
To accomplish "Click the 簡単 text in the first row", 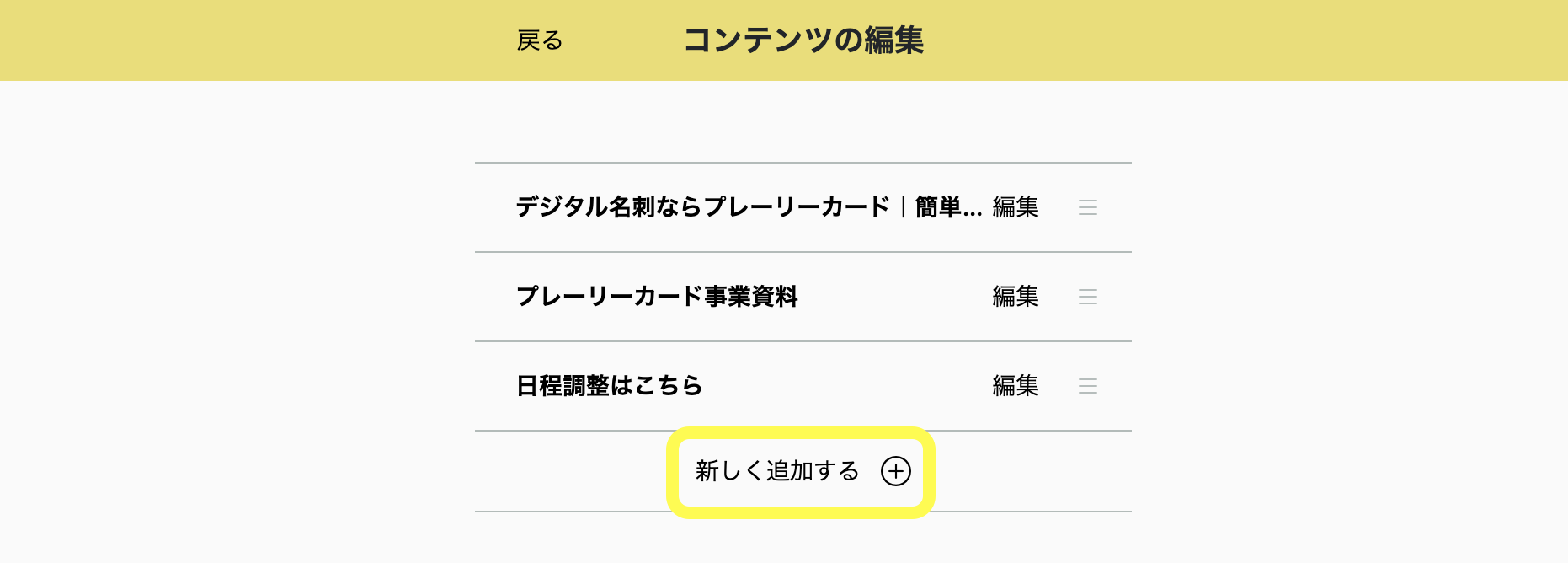I will tap(937, 207).
